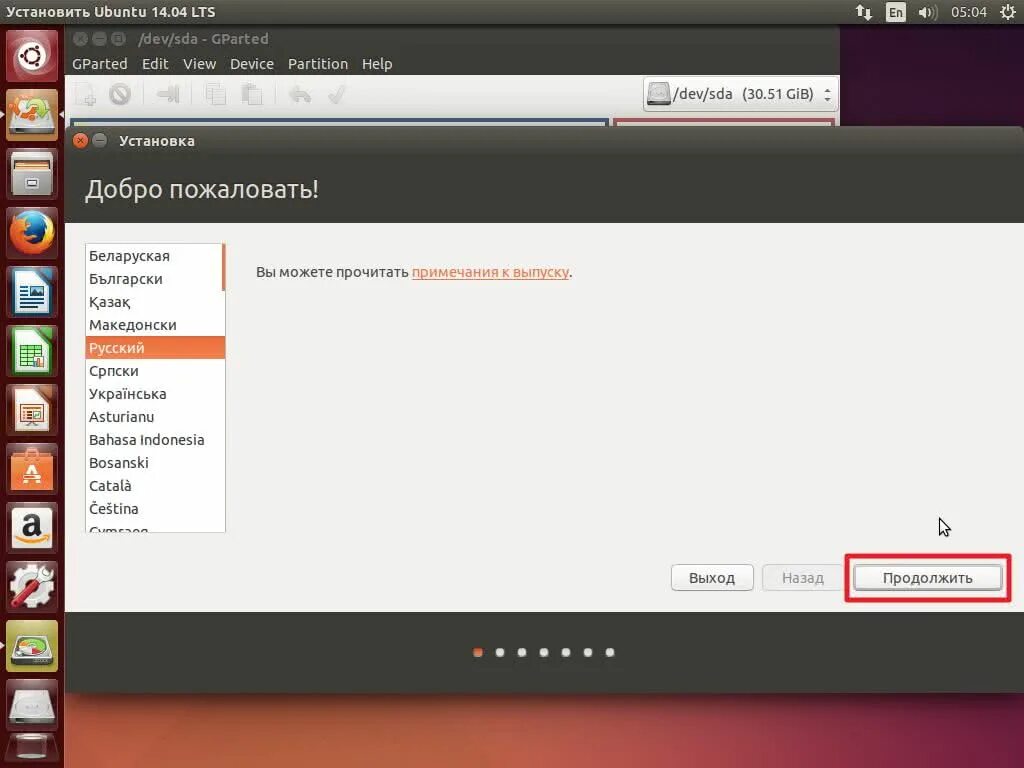
Task: Open the sound volume indicator
Action: pyautogui.click(x=927, y=12)
